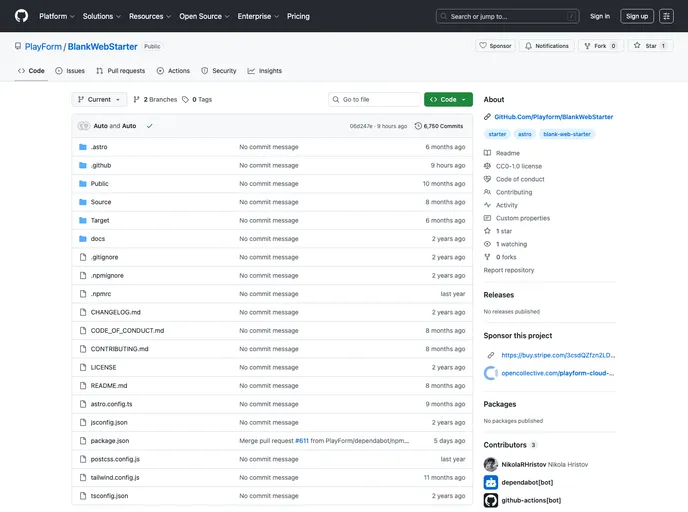The width and height of the screenshot is (688, 512).
Task: Click the Notifications bell button
Action: tap(546, 46)
